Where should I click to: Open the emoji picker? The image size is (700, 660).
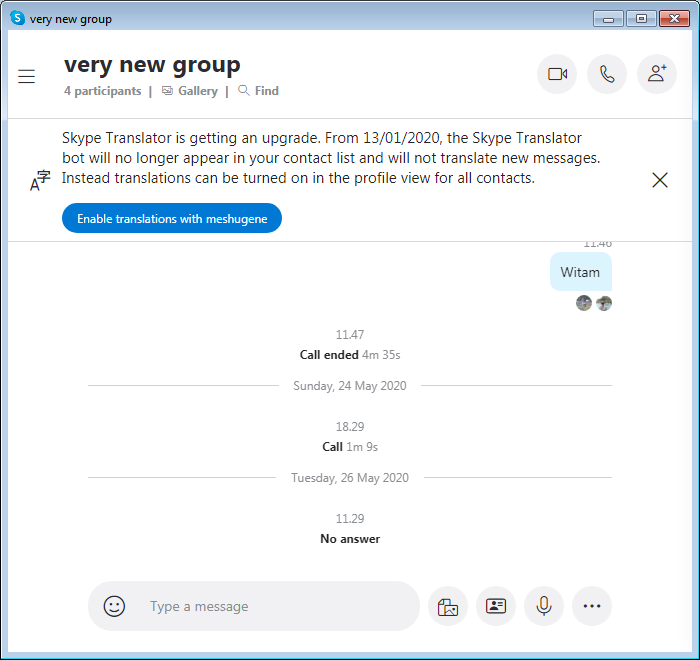[114, 606]
